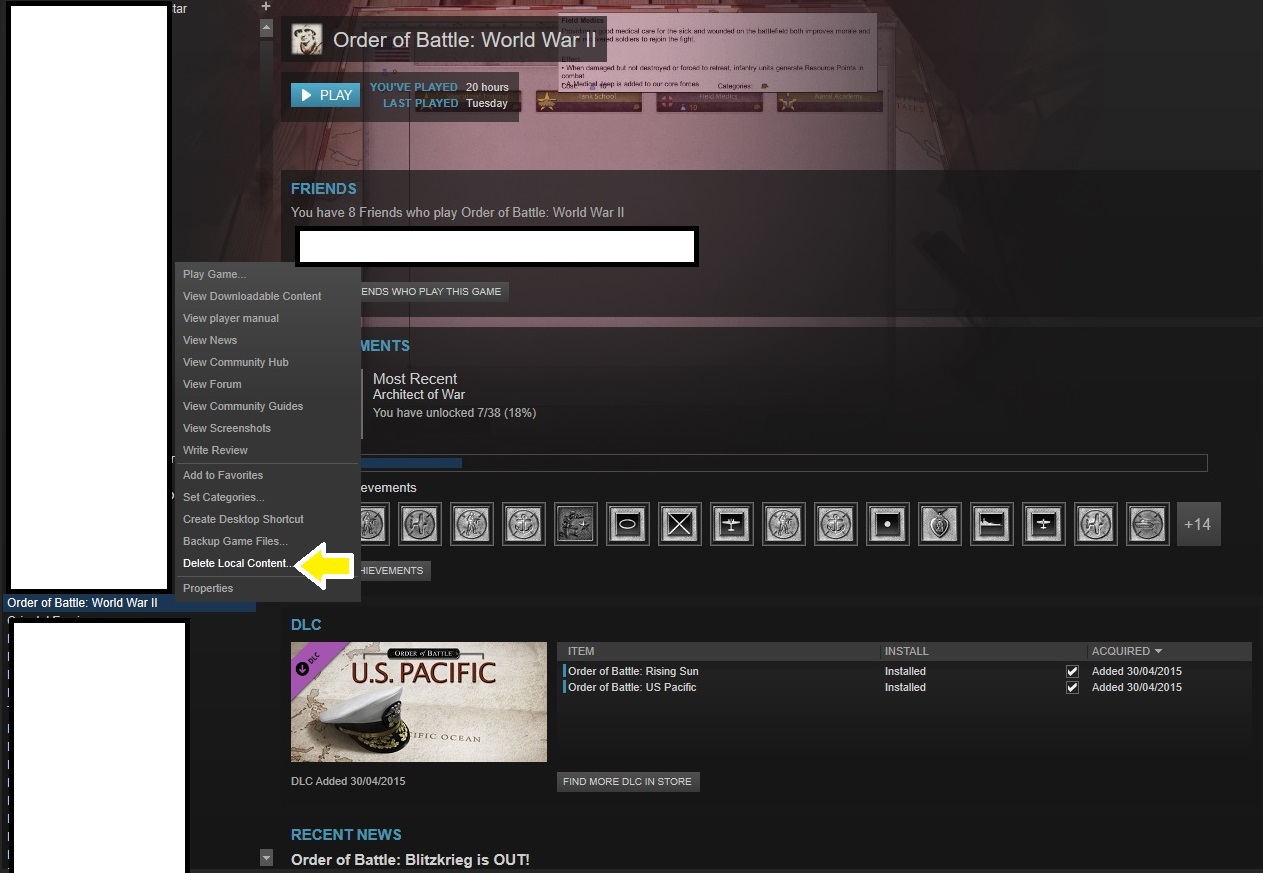Sort DLC using the ACQUIRED column arrow
The width and height of the screenshot is (1263, 873).
tap(1158, 651)
